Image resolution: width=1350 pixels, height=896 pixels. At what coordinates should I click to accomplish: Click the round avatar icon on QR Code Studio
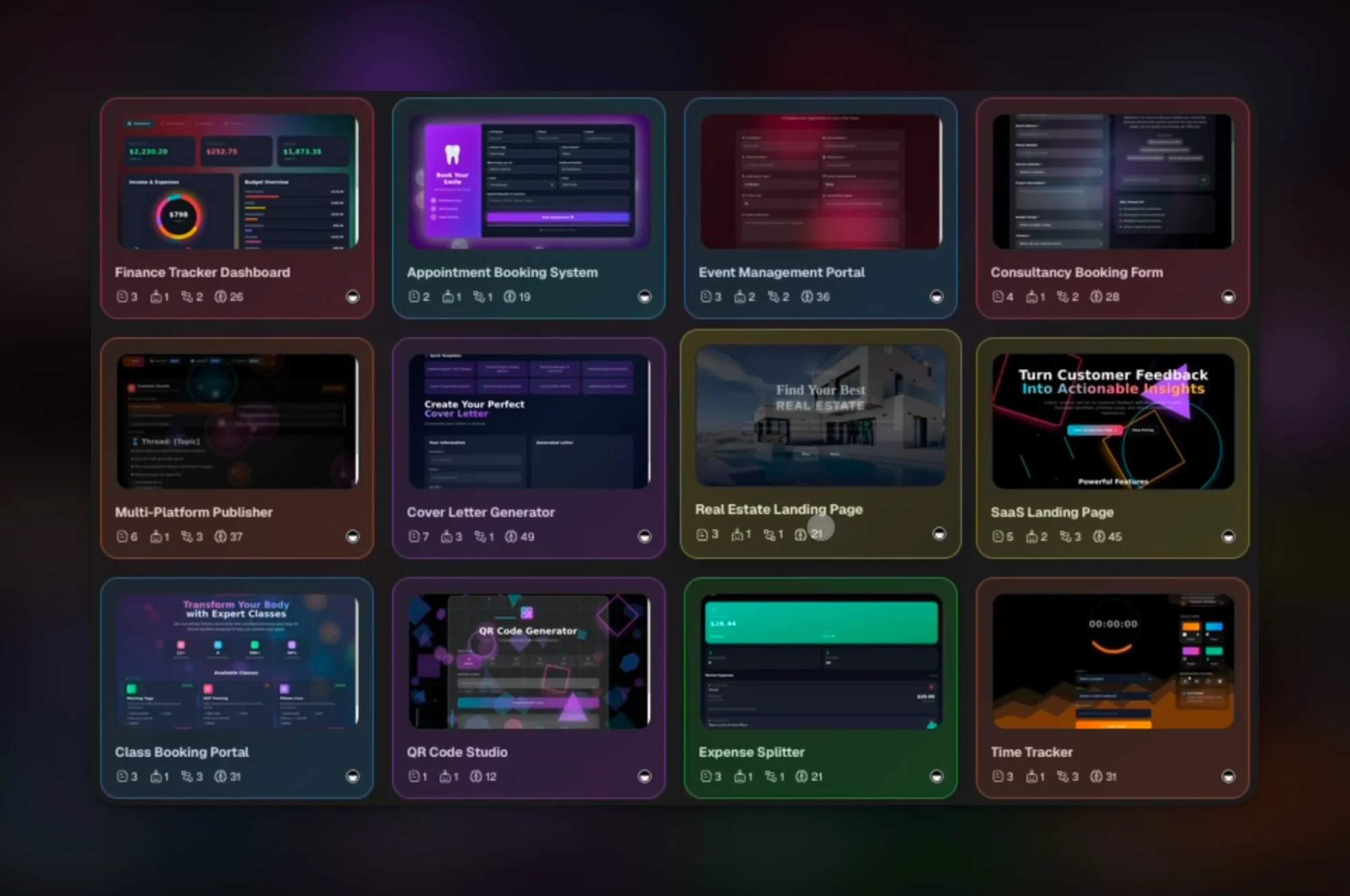pos(645,777)
